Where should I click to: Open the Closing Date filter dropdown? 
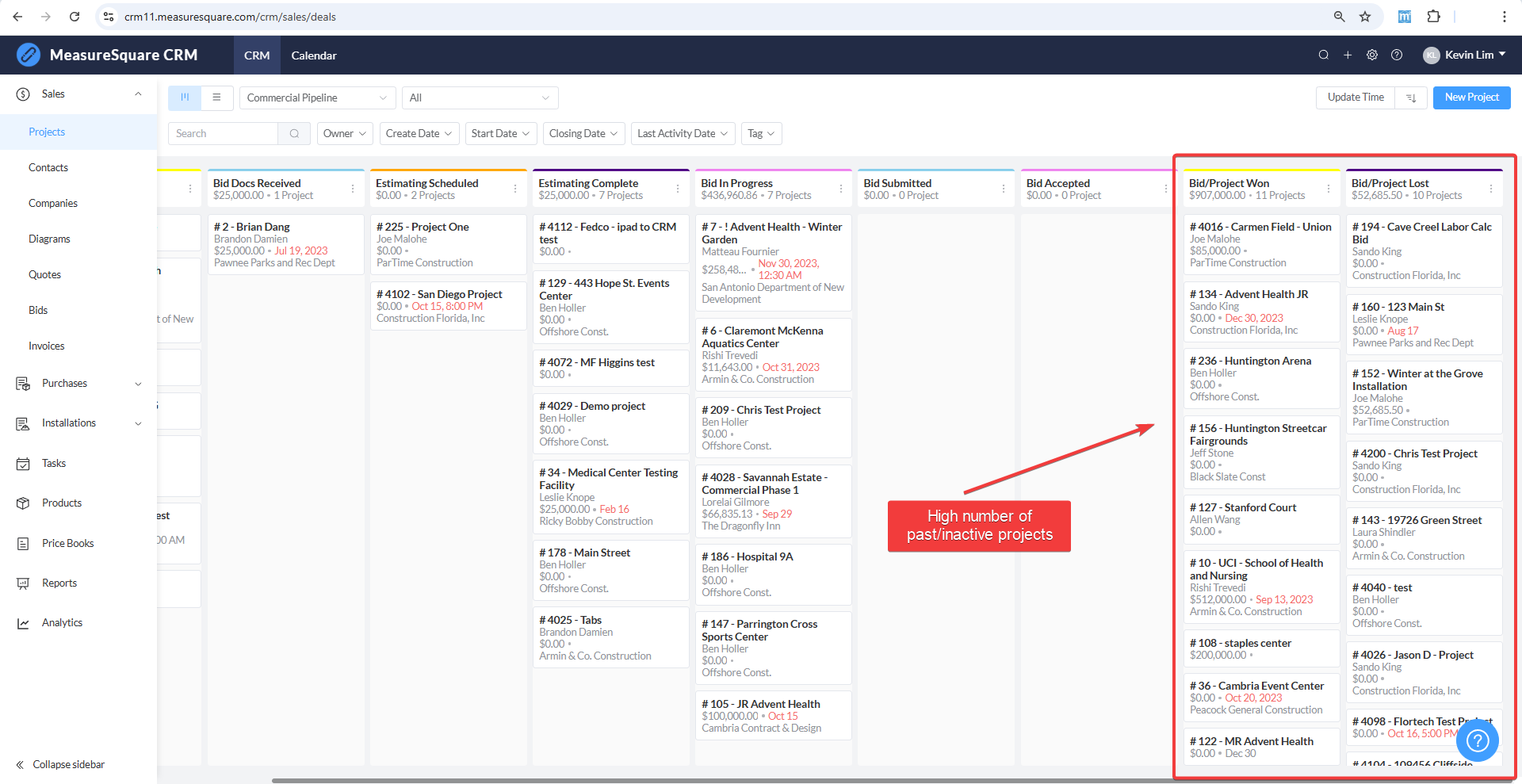click(583, 133)
